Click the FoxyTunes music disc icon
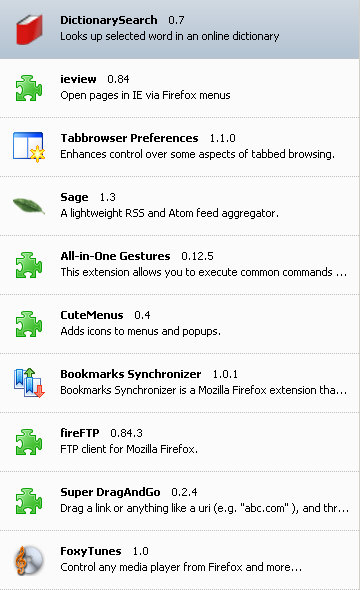This screenshot has width=360, height=590. click(29, 560)
